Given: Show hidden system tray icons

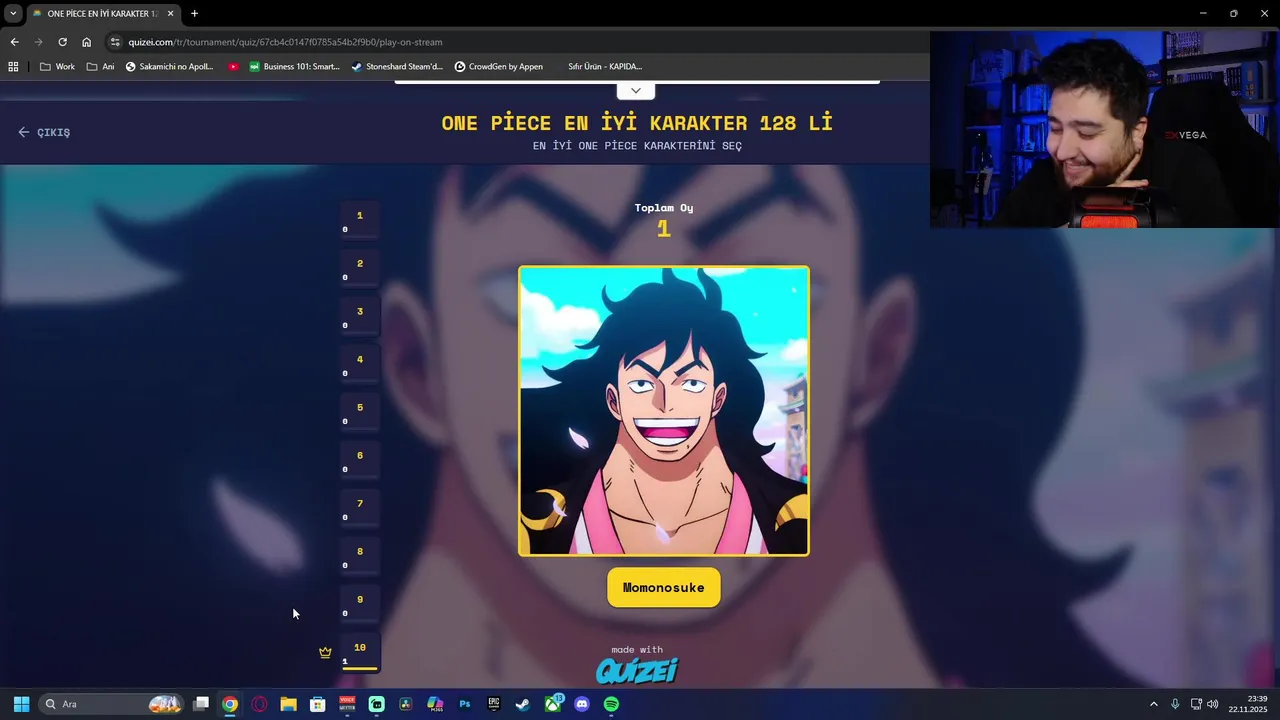Looking at the screenshot, I should [1153, 704].
